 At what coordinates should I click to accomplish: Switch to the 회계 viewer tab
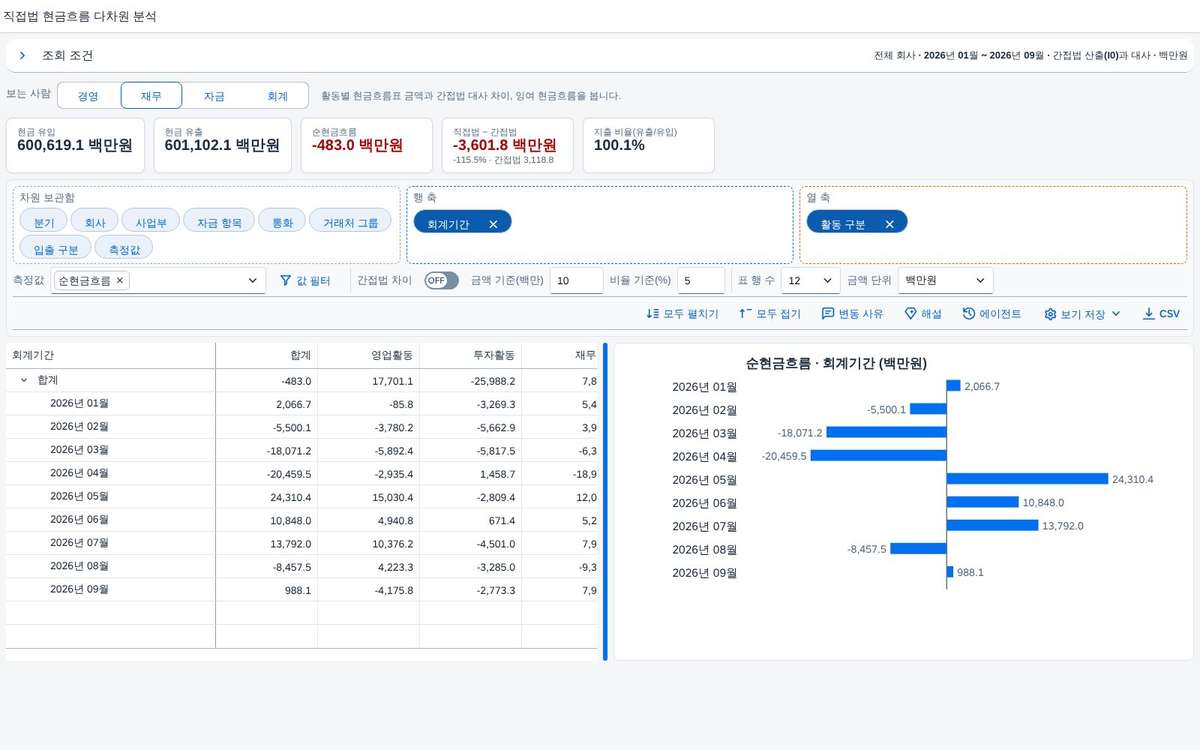(x=277, y=96)
